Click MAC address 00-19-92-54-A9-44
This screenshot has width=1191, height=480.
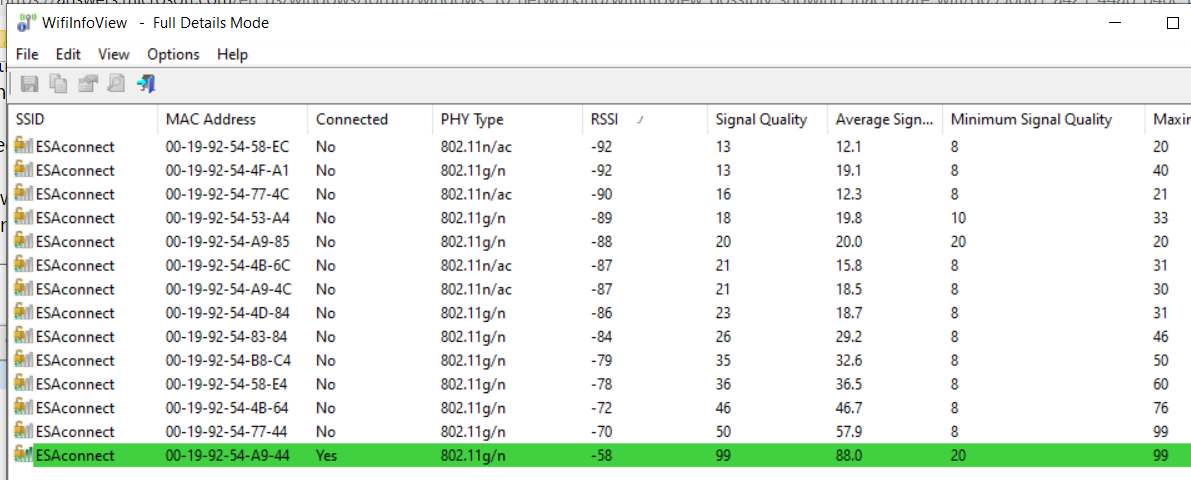(x=227, y=456)
